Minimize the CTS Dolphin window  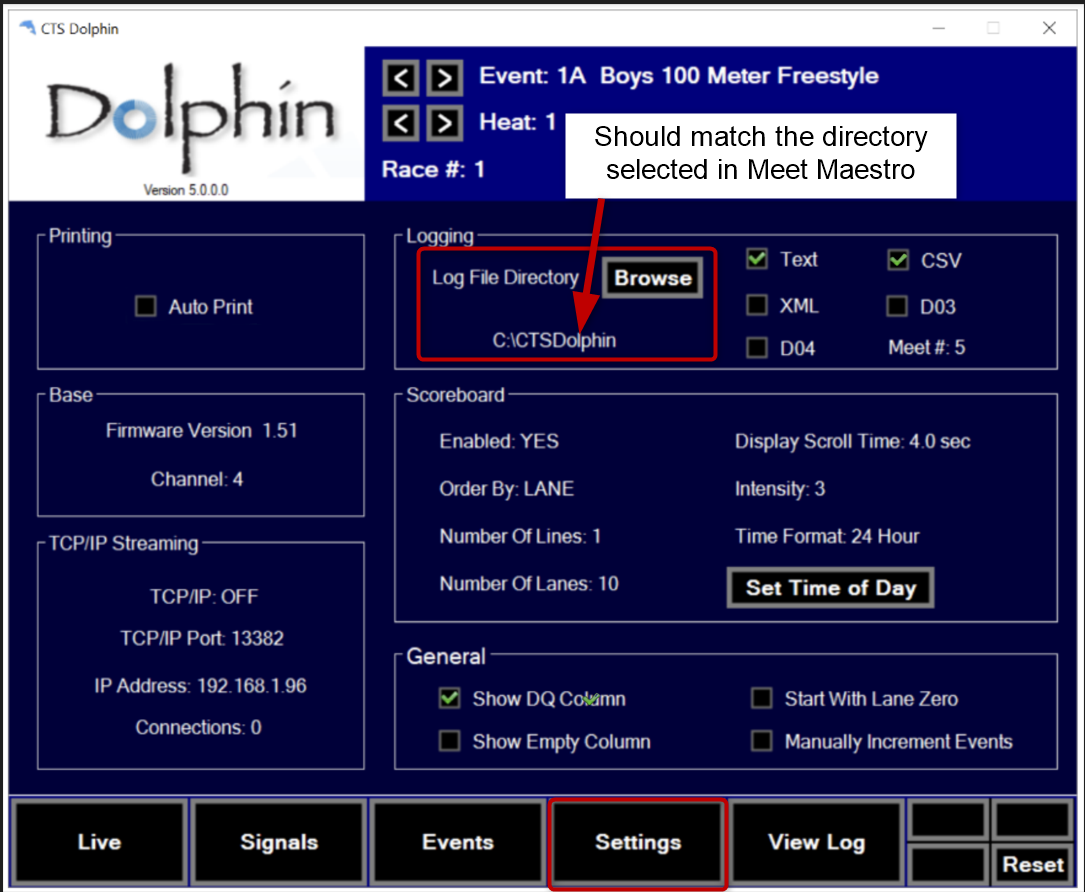click(938, 28)
